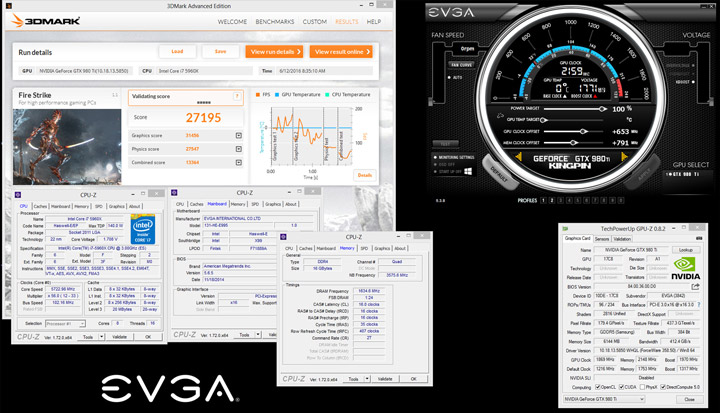
Task: Select profile 5 in EVGA Precision
Action: pos(578,200)
